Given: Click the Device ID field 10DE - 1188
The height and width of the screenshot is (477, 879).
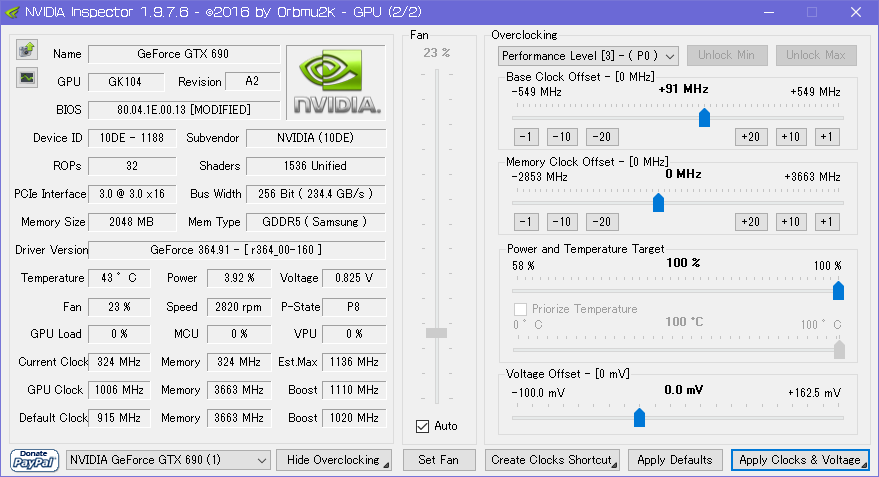Looking at the screenshot, I should [x=132, y=138].
